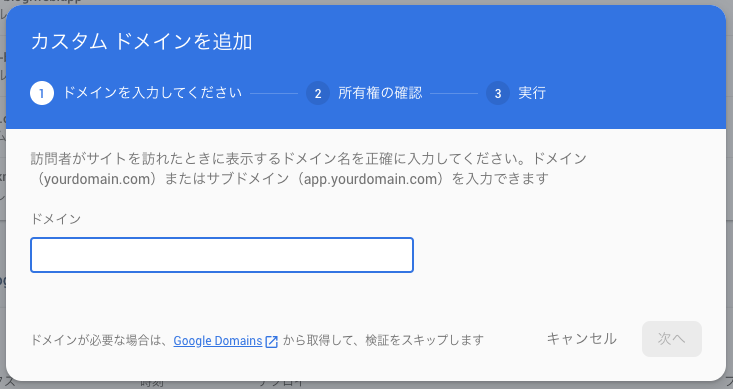Click the カスタム ドメインを追加 dialog title
This screenshot has width=733, height=389.
coord(142,42)
